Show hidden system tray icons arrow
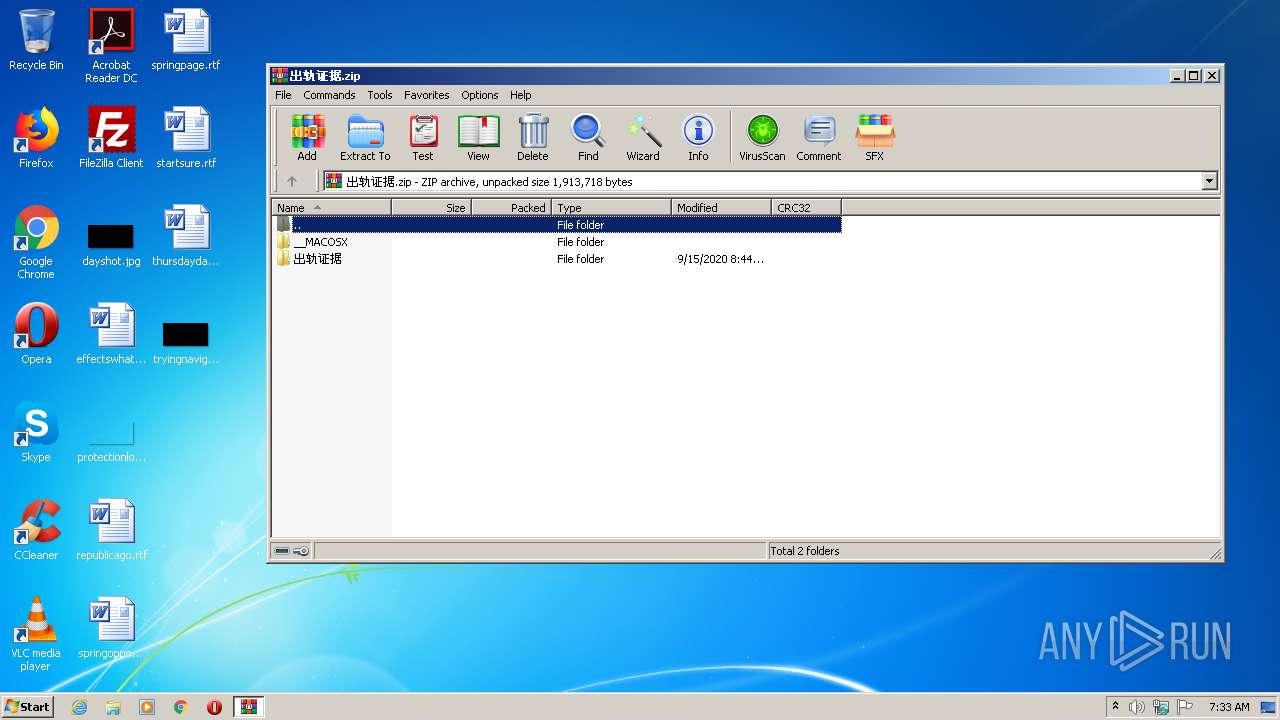This screenshot has height=720, width=1280. tap(1115, 707)
